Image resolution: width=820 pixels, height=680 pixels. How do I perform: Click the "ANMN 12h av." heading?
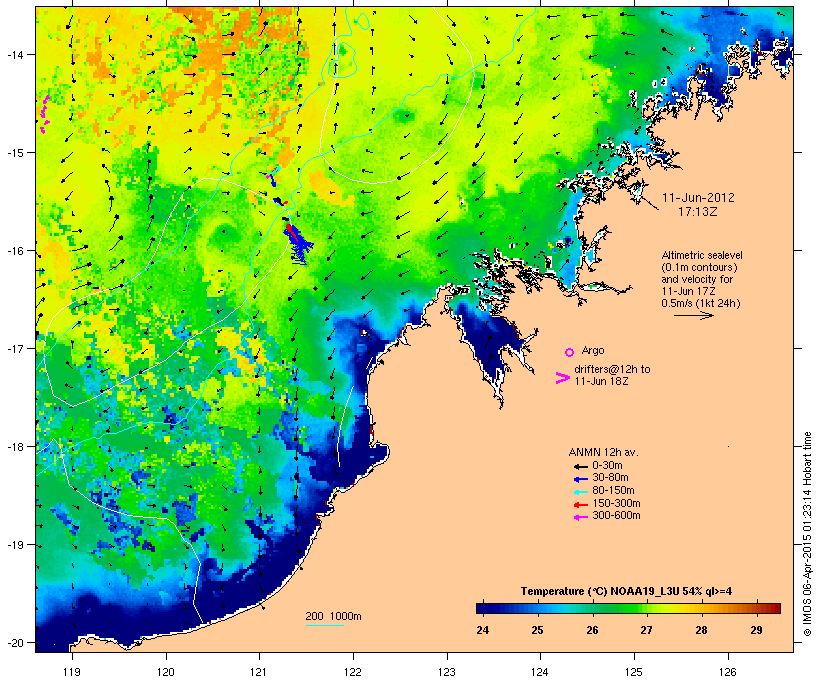[603, 452]
